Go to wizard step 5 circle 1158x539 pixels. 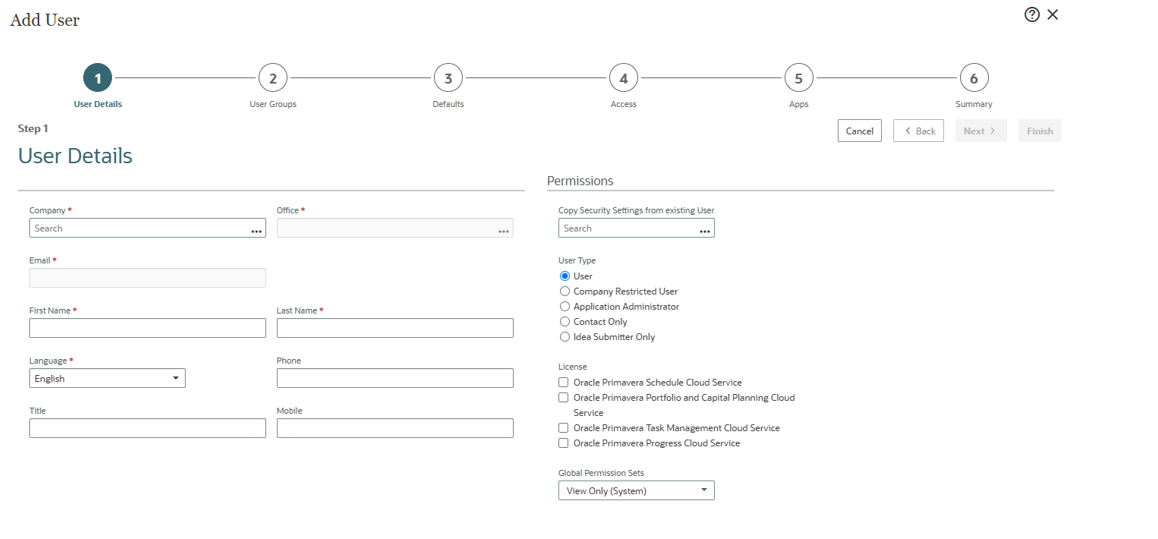(x=798, y=78)
